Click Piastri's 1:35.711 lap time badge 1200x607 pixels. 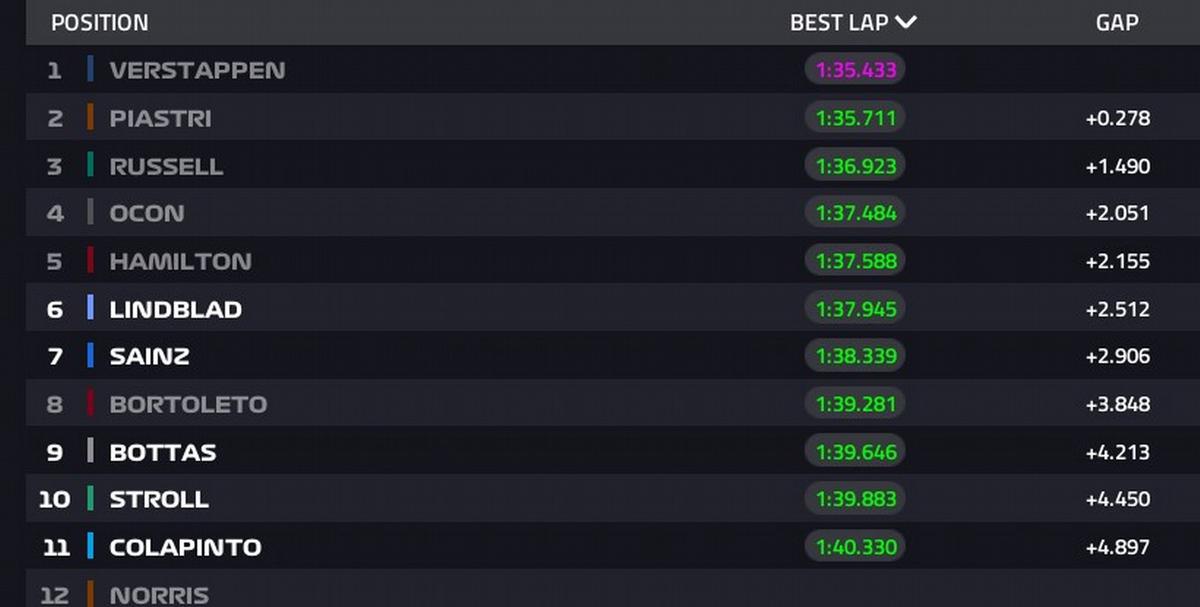pyautogui.click(x=855, y=118)
